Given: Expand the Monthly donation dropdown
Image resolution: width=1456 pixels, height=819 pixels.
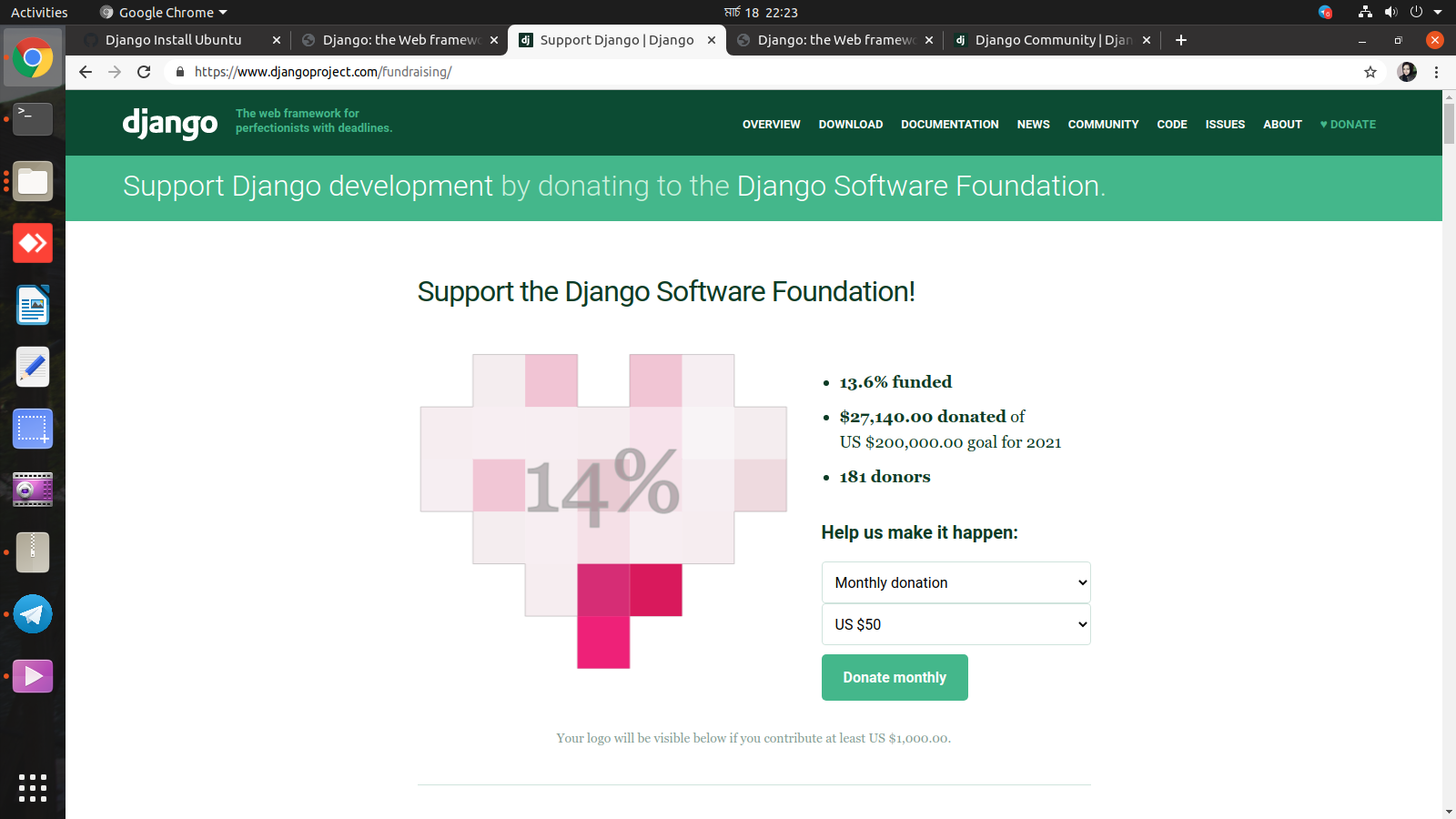Looking at the screenshot, I should click(x=956, y=582).
